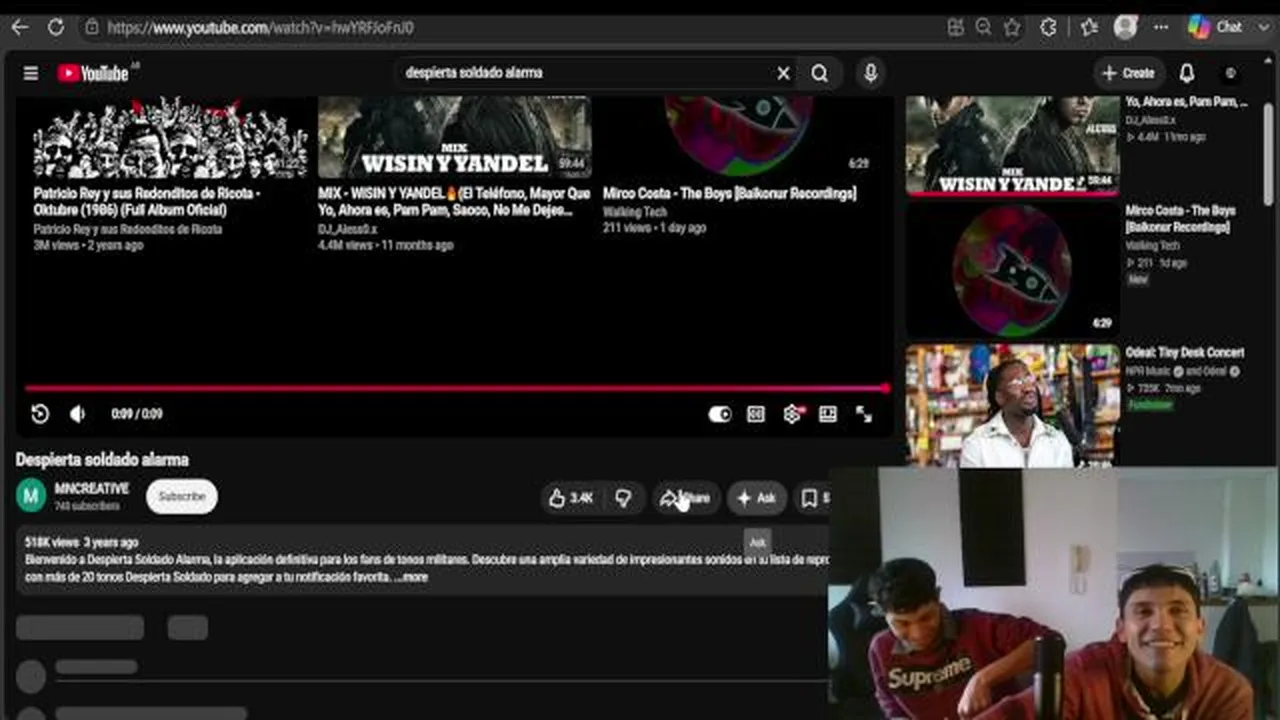Open sidebar title 'Mirco Costa - The Boys'
Image resolution: width=1280 pixels, height=720 pixels.
1180,219
